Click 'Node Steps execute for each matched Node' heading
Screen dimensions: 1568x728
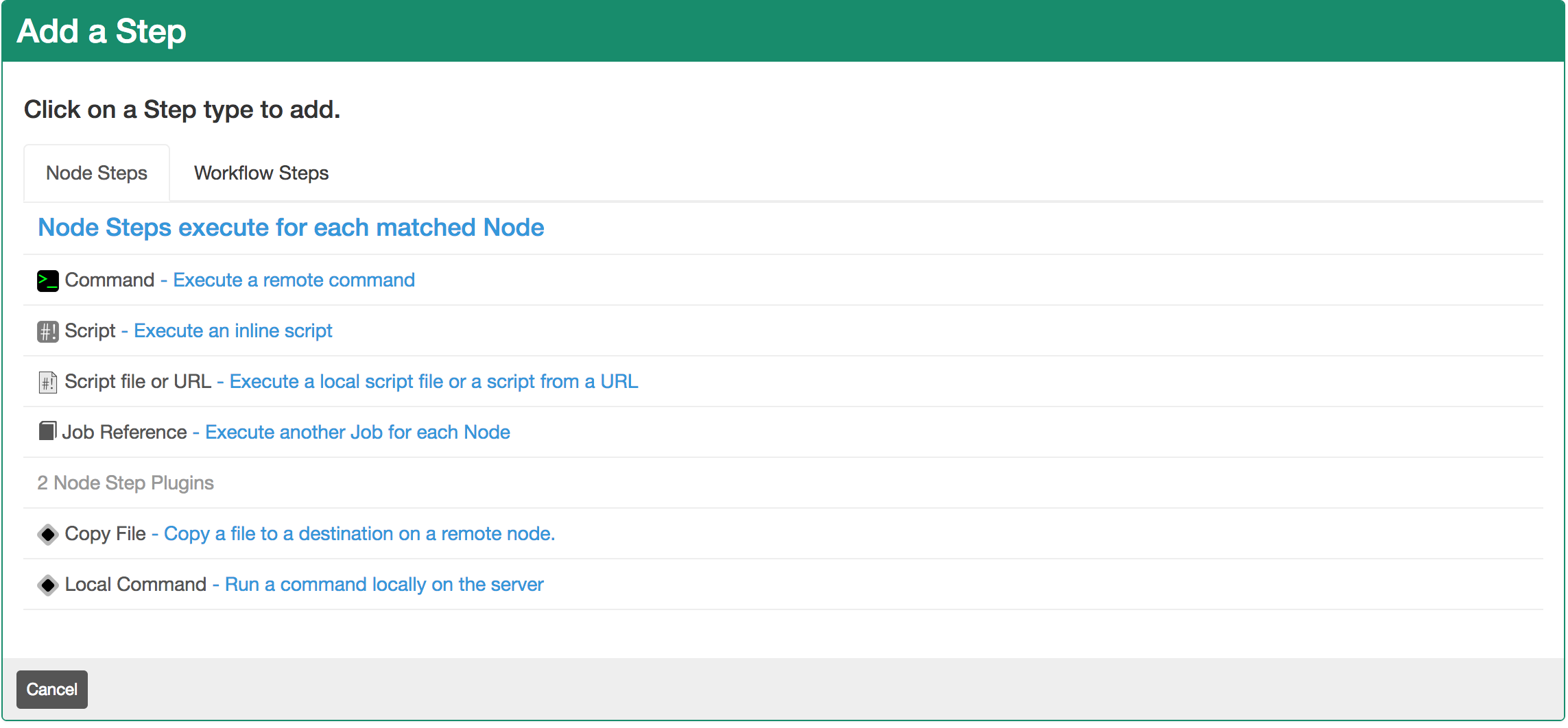pyautogui.click(x=290, y=228)
